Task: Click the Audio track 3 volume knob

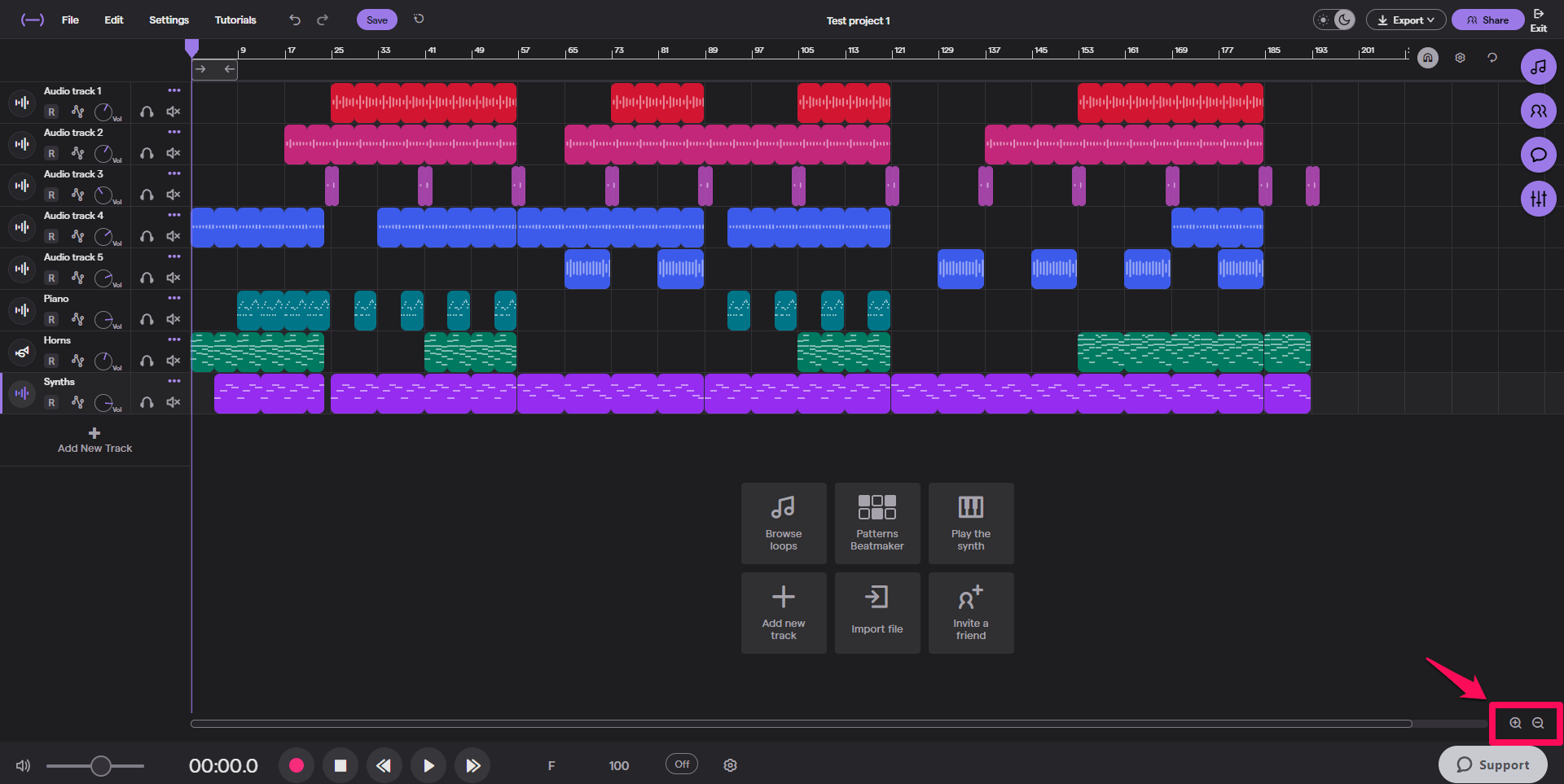Action: [103, 195]
